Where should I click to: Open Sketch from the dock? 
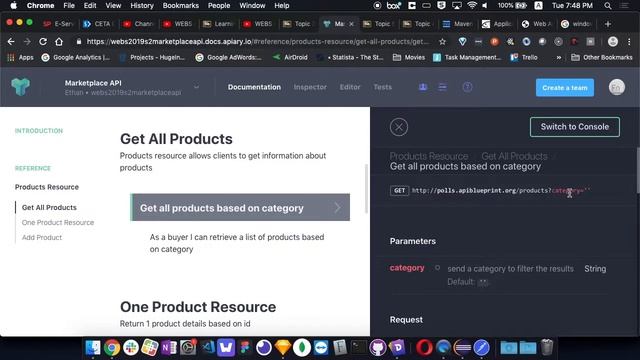[283, 348]
